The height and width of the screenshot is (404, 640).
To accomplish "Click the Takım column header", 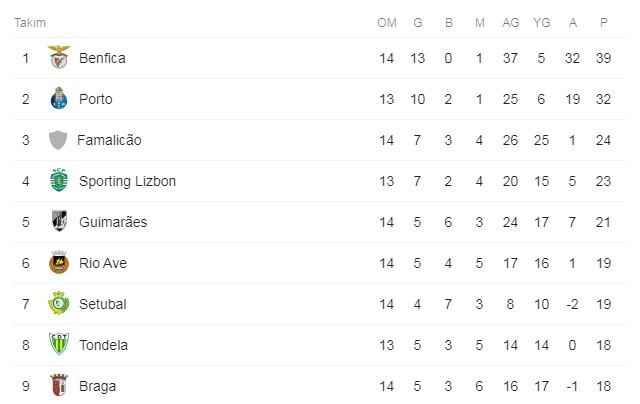I will [x=30, y=23].
